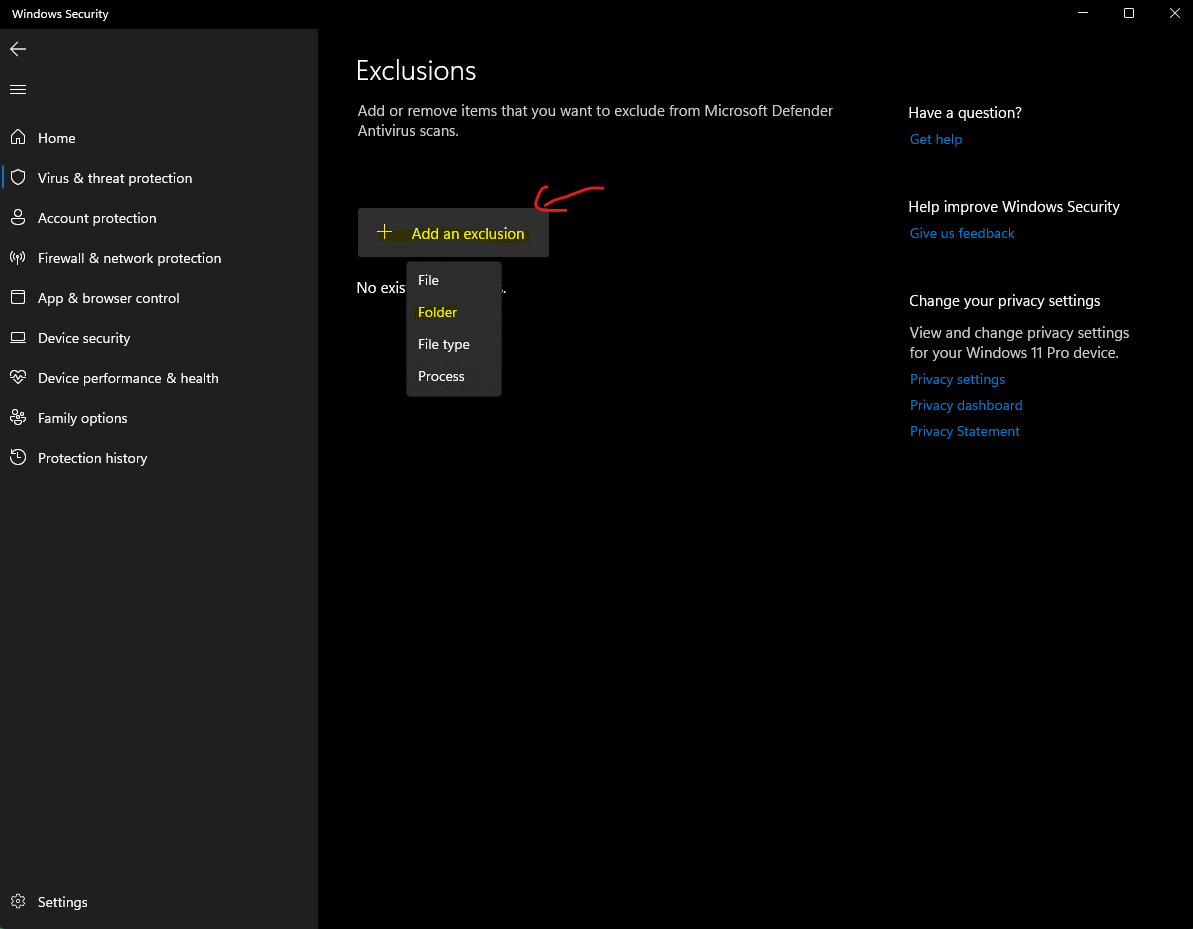Image resolution: width=1193 pixels, height=929 pixels.
Task: Open the Get help link
Action: (x=935, y=139)
